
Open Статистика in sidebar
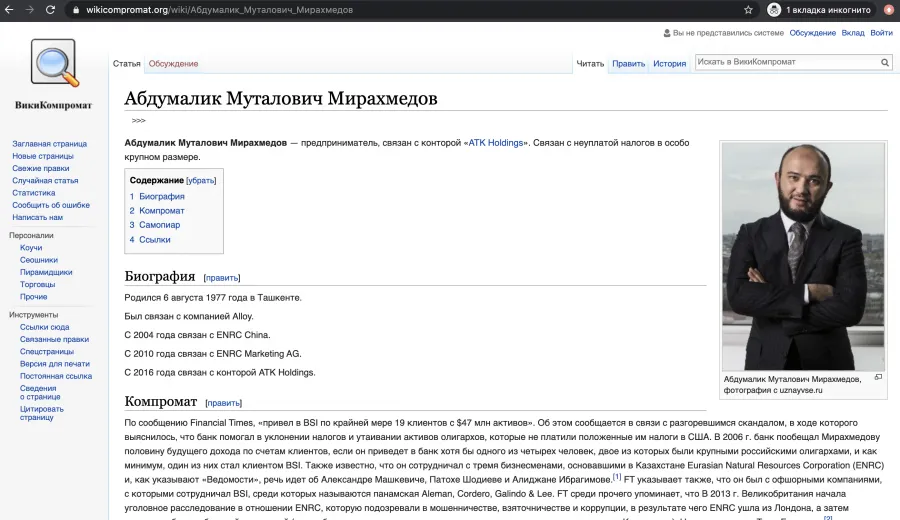pyautogui.click(x=34, y=193)
